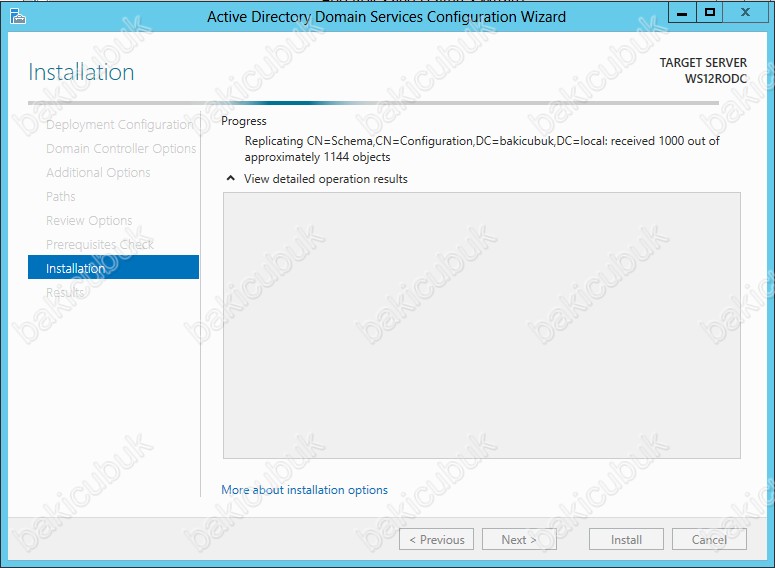Select Review Options step

tap(89, 220)
